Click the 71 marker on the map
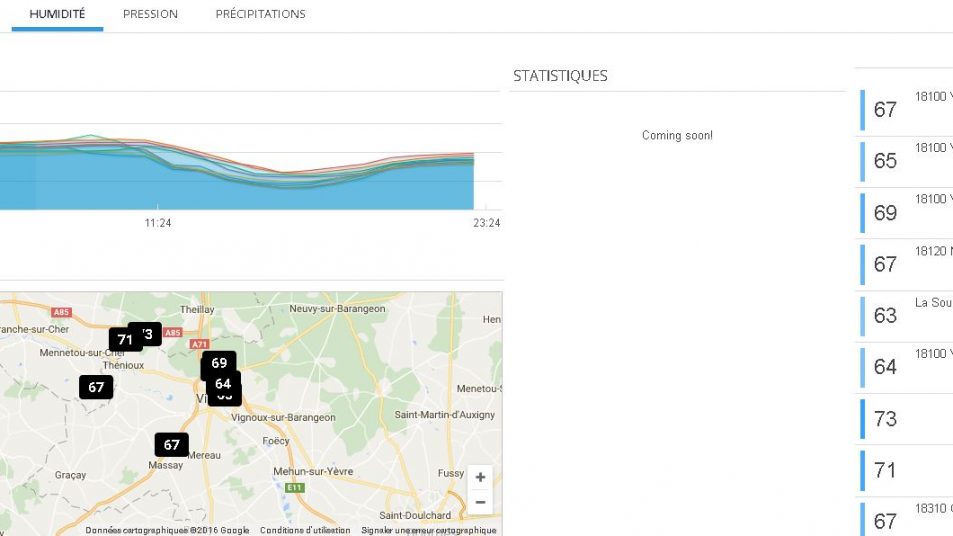The image size is (953, 536). click(x=124, y=340)
